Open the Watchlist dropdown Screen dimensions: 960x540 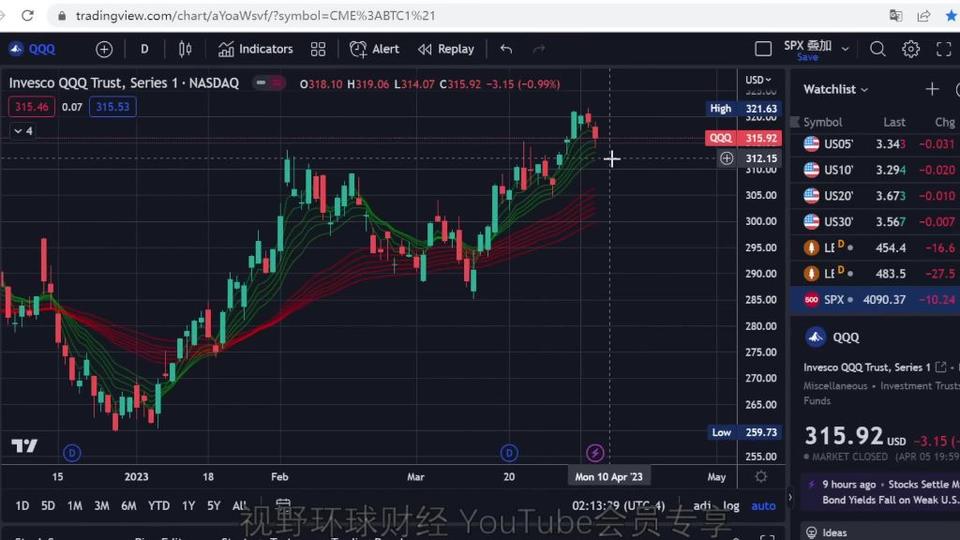pyautogui.click(x=836, y=89)
